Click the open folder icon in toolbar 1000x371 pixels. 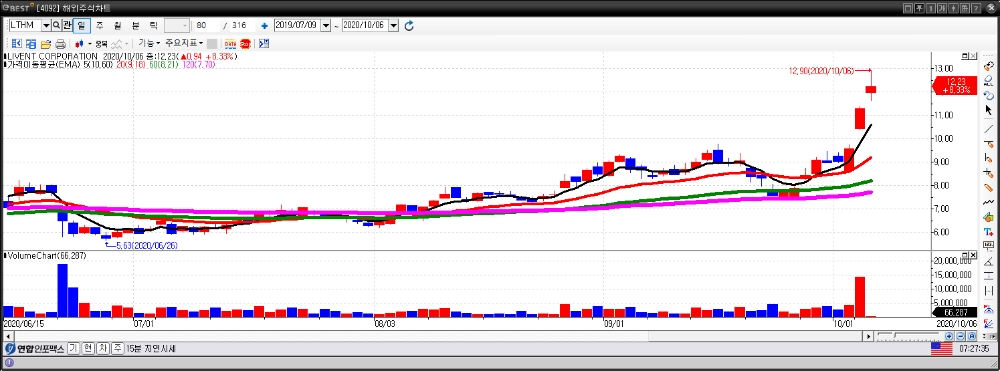[x=46, y=44]
